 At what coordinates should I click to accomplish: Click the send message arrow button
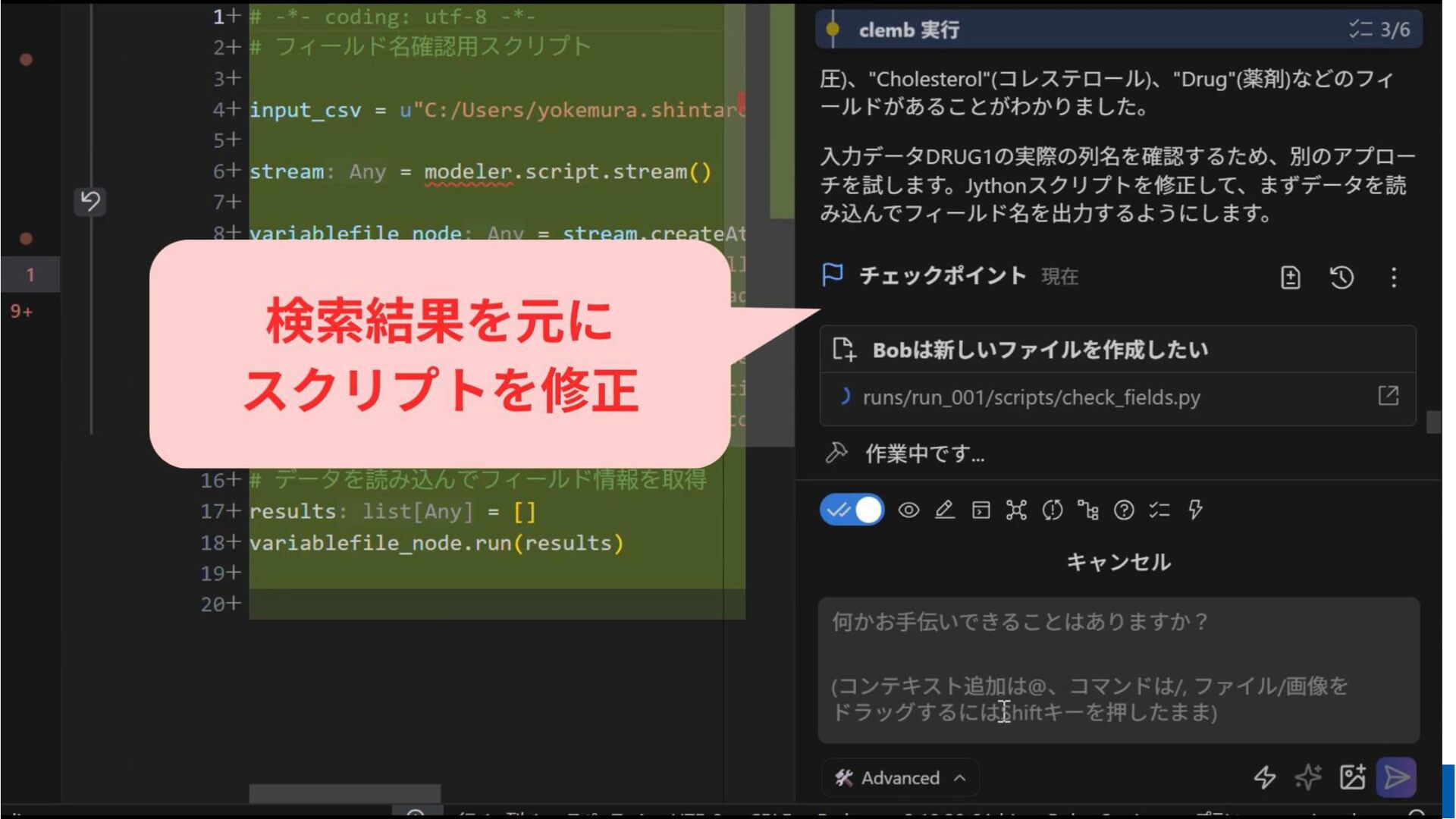click(1396, 777)
